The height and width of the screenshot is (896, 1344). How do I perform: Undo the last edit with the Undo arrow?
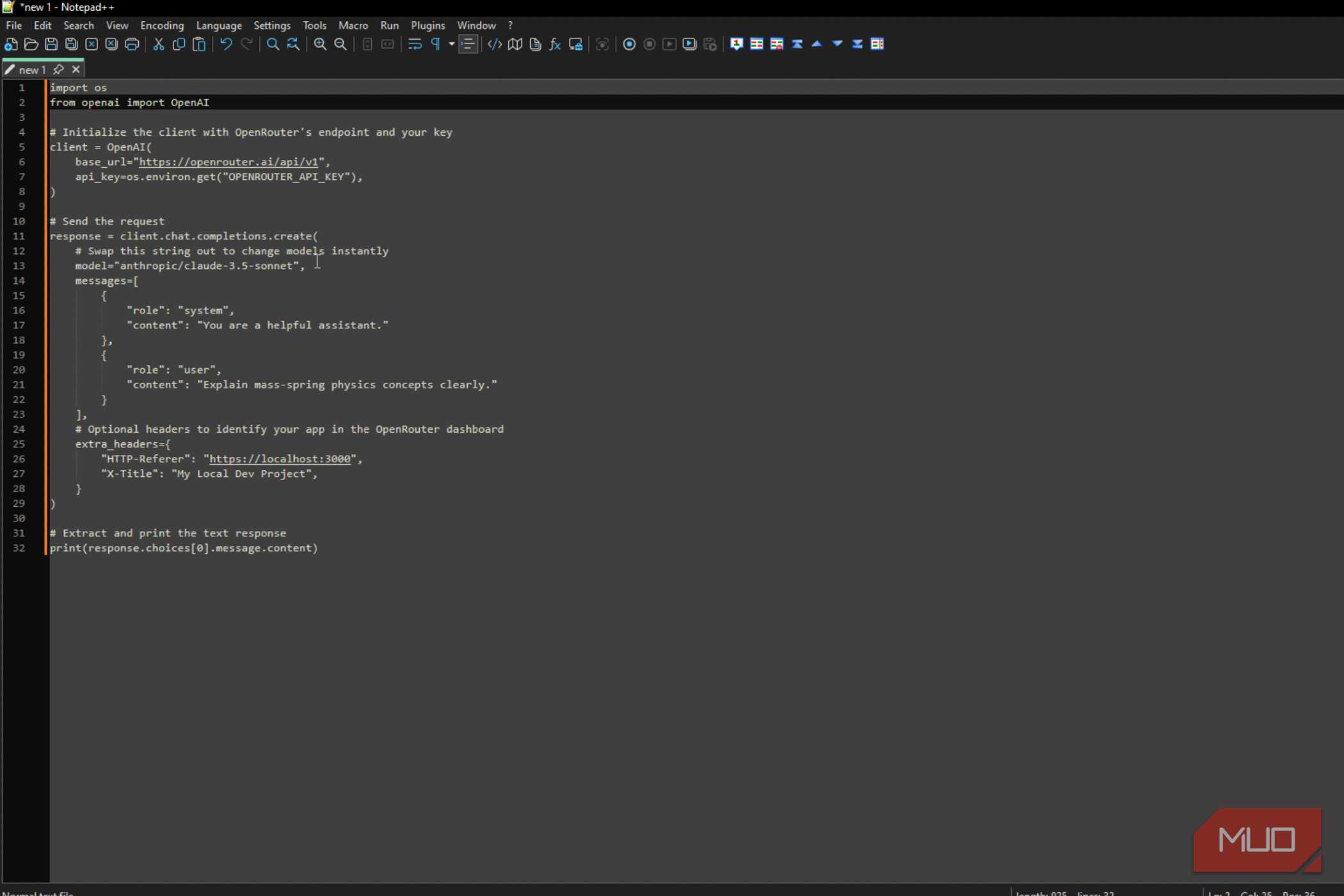226,44
